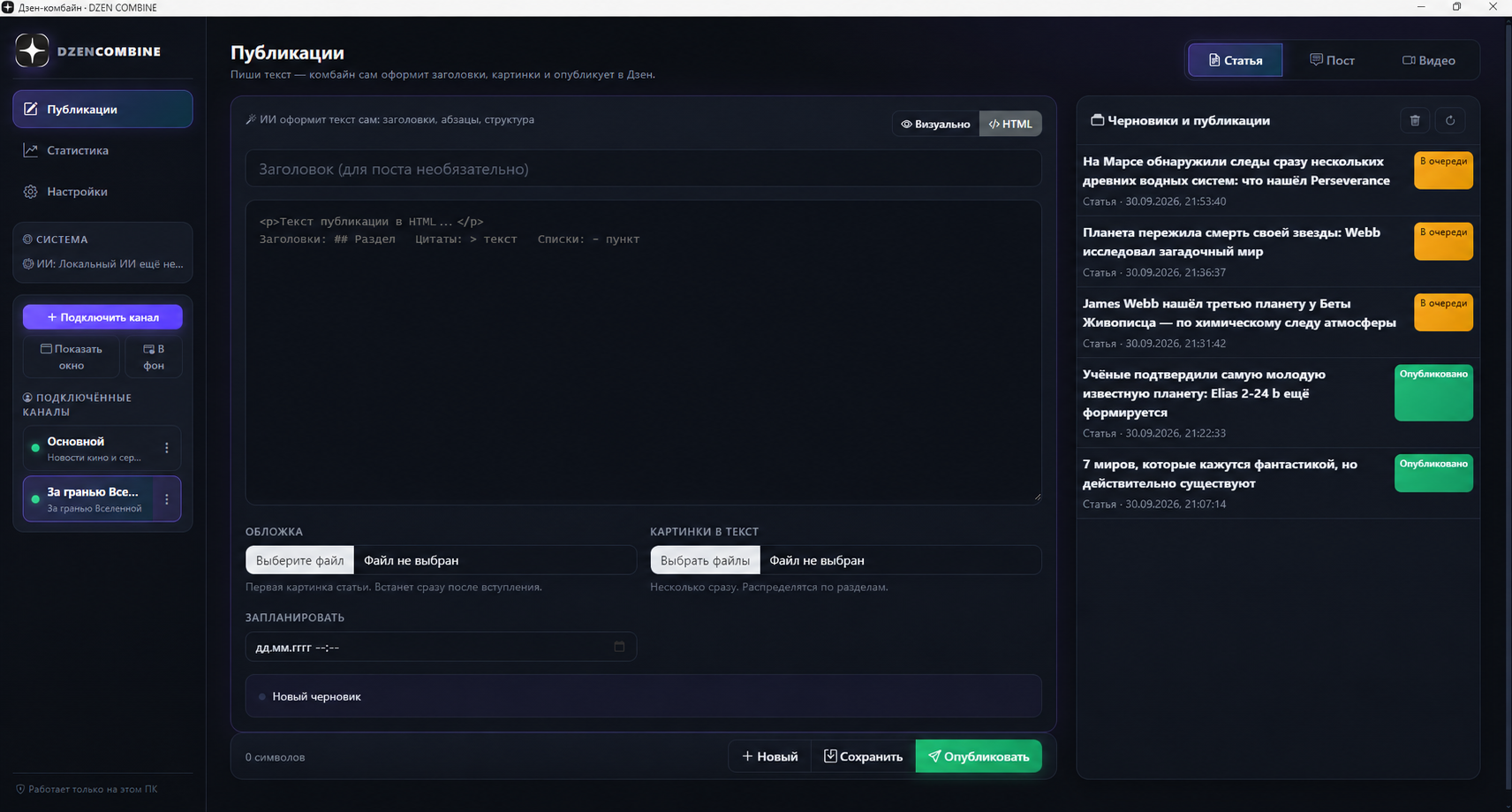Focus the Заголовок title input field
1512x812 pixels.
(643, 169)
